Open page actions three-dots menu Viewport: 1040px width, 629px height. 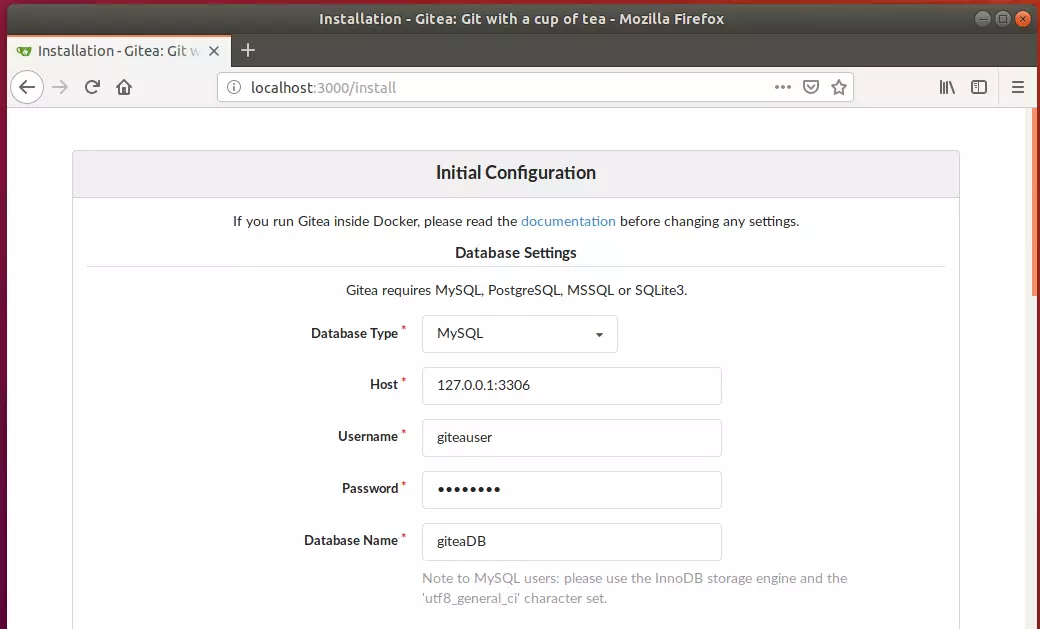[783, 87]
